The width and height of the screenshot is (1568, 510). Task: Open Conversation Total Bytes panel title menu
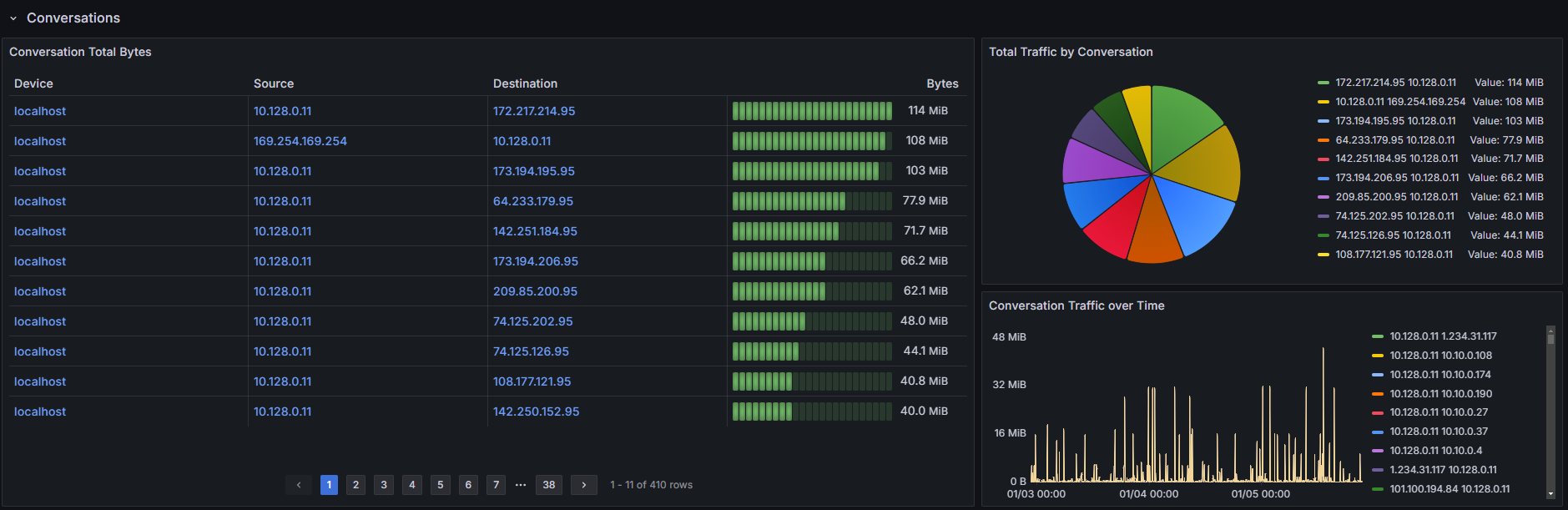(80, 52)
